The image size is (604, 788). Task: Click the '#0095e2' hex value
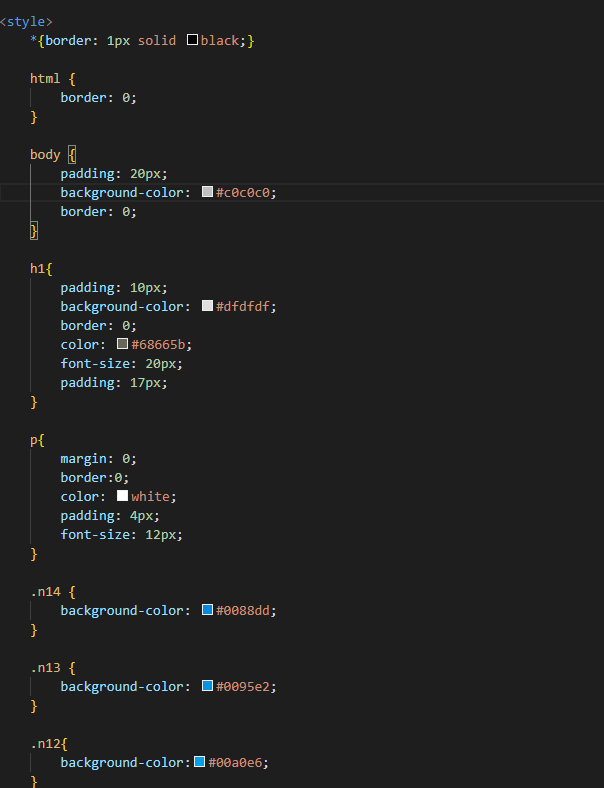tap(243, 686)
